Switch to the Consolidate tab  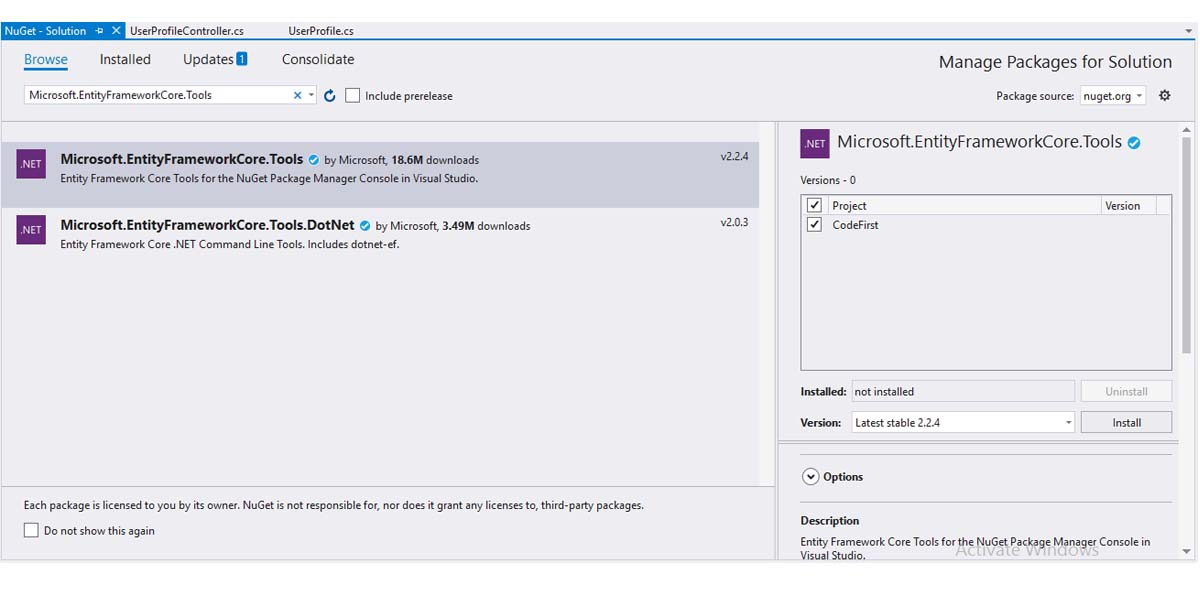pos(318,60)
